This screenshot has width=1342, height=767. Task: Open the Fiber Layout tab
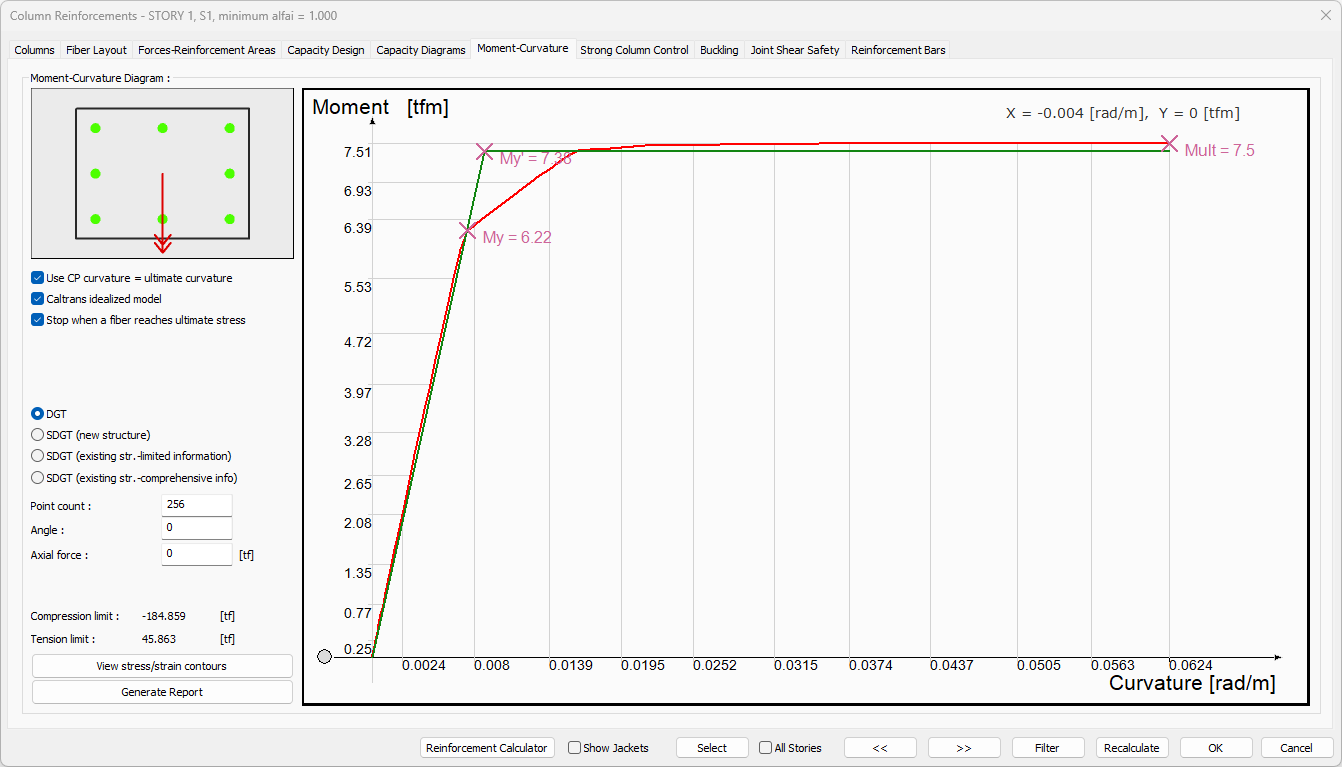(96, 50)
